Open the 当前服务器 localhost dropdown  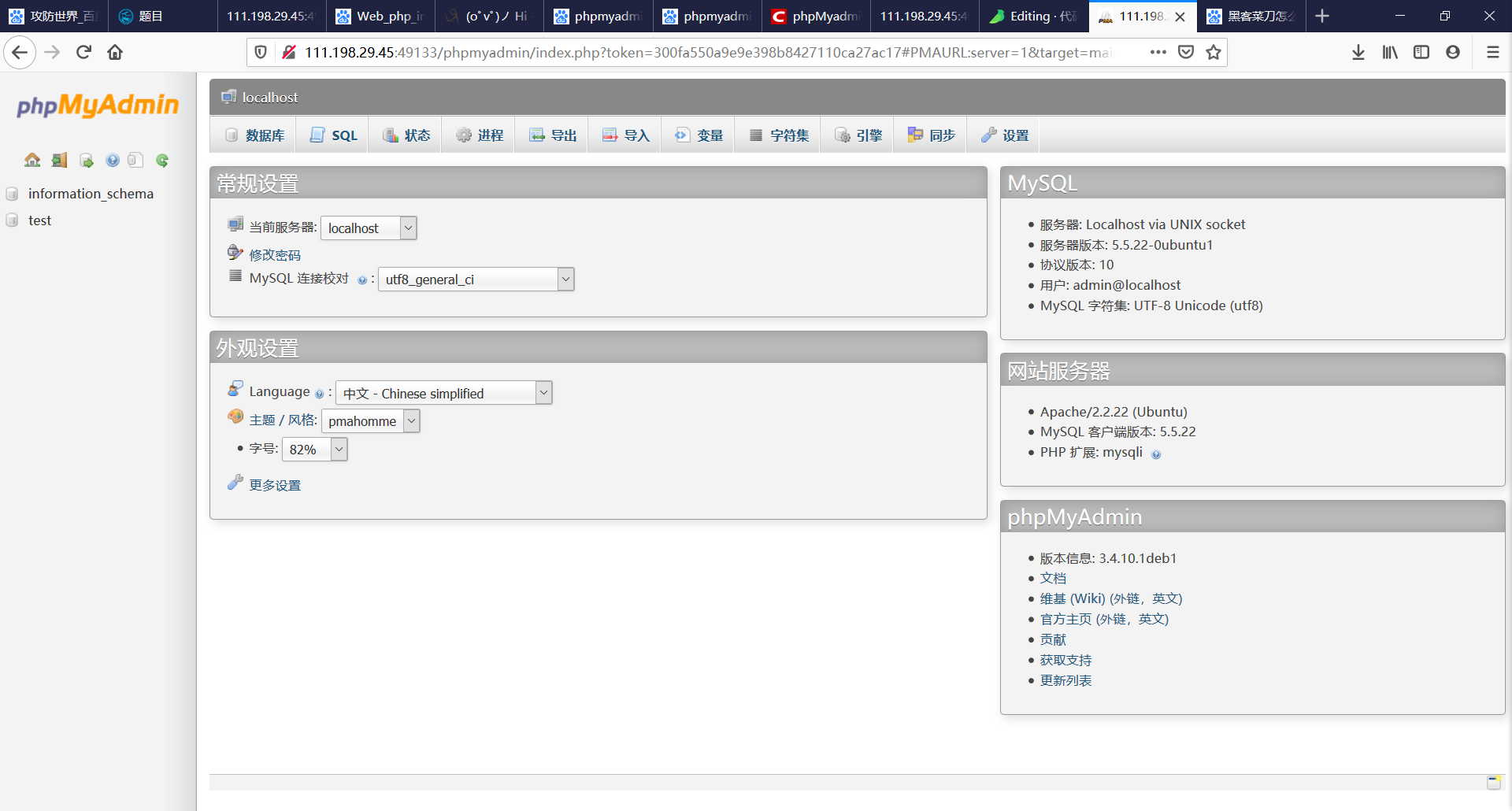369,228
